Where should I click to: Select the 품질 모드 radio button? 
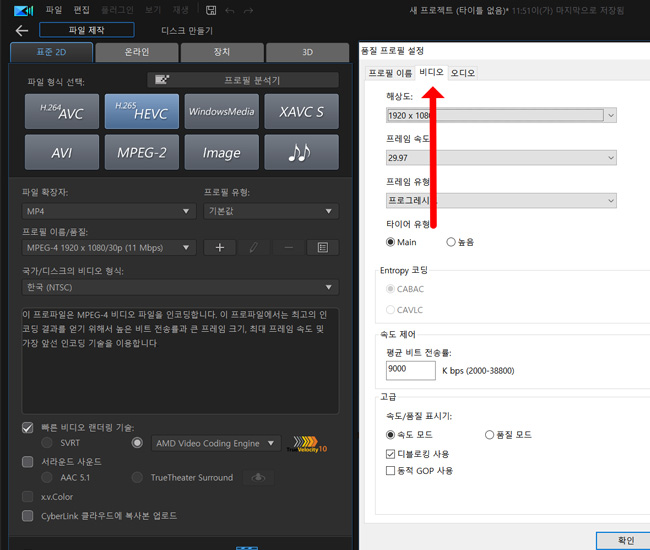click(489, 434)
